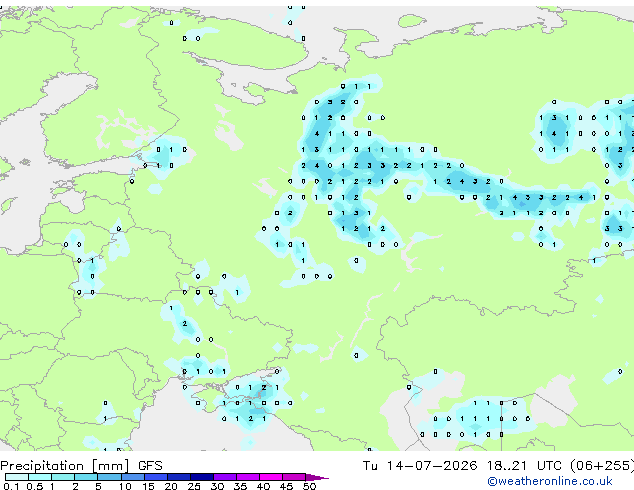Click the '35' legend label
Viewport: 634px width, 490px height.
(x=241, y=486)
